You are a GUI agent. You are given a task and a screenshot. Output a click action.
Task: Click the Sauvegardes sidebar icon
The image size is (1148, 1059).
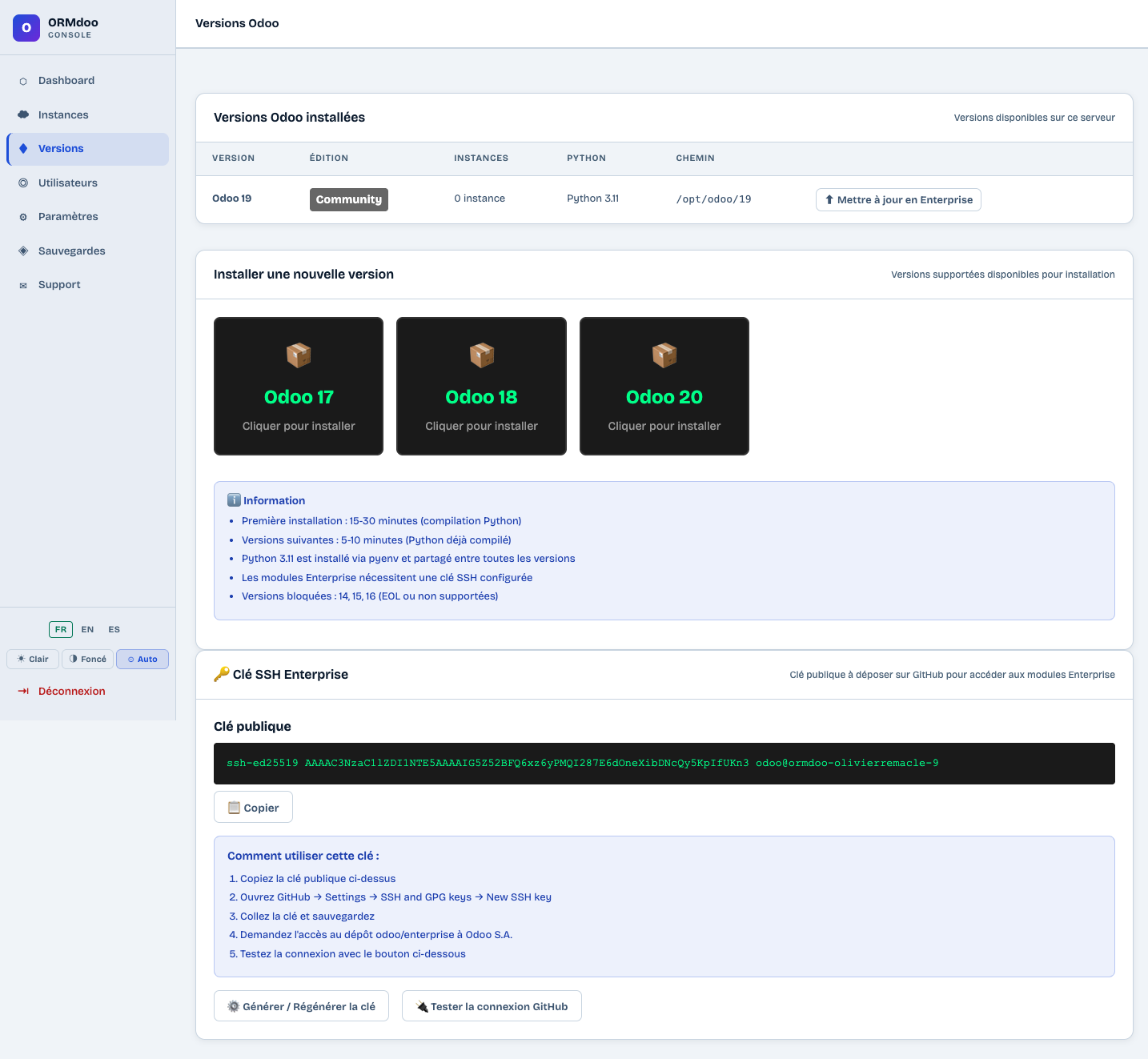click(x=23, y=251)
